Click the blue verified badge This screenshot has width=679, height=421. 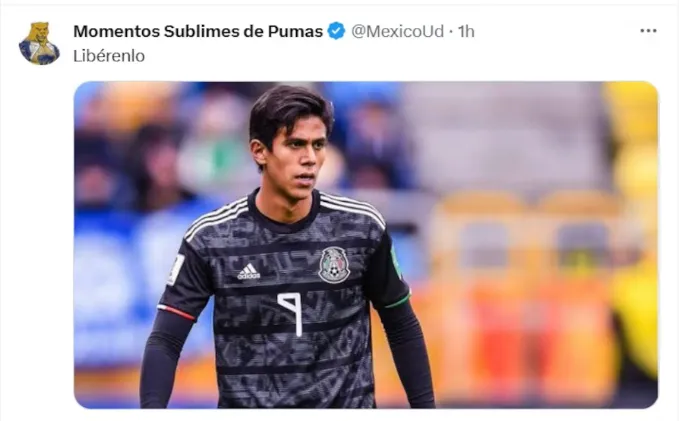336,31
